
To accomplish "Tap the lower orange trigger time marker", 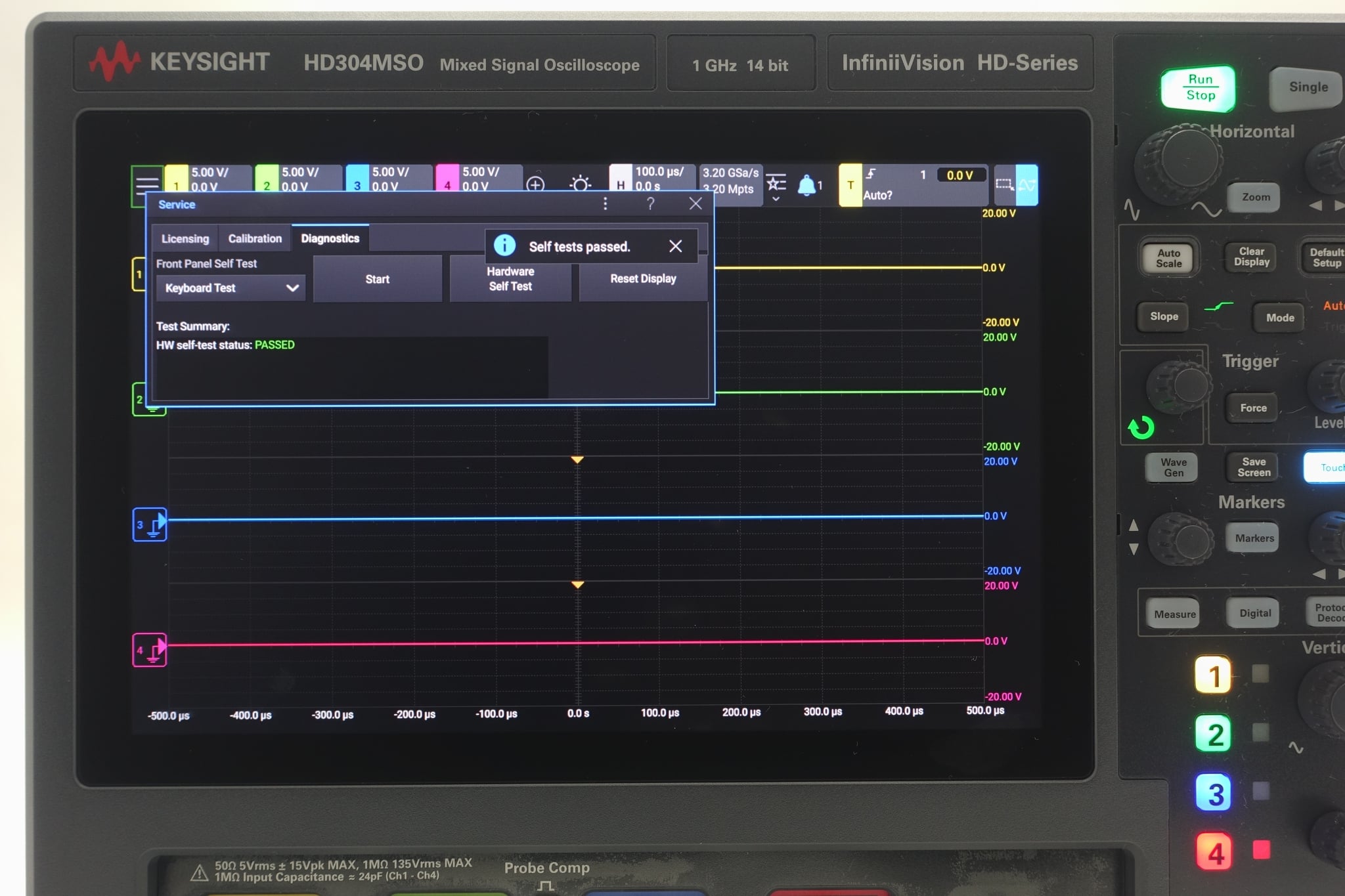I will 577,585.
